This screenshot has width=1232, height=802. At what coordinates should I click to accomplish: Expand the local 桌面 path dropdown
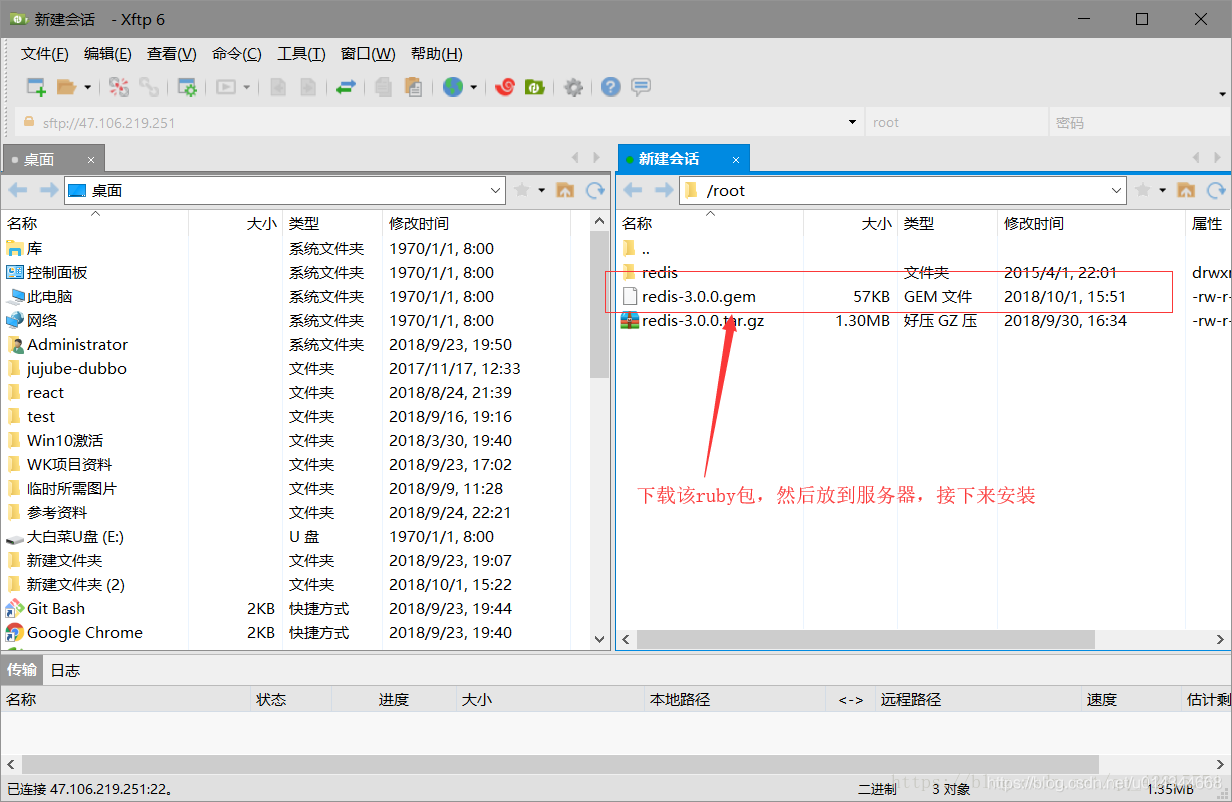tap(496, 190)
